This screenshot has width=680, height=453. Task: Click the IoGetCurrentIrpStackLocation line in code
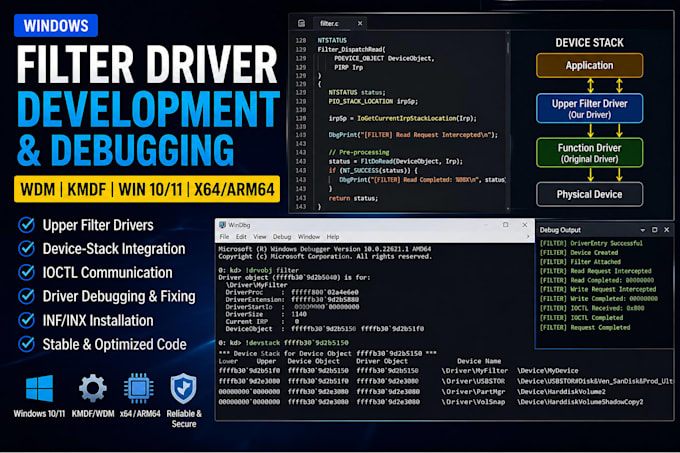(402, 118)
